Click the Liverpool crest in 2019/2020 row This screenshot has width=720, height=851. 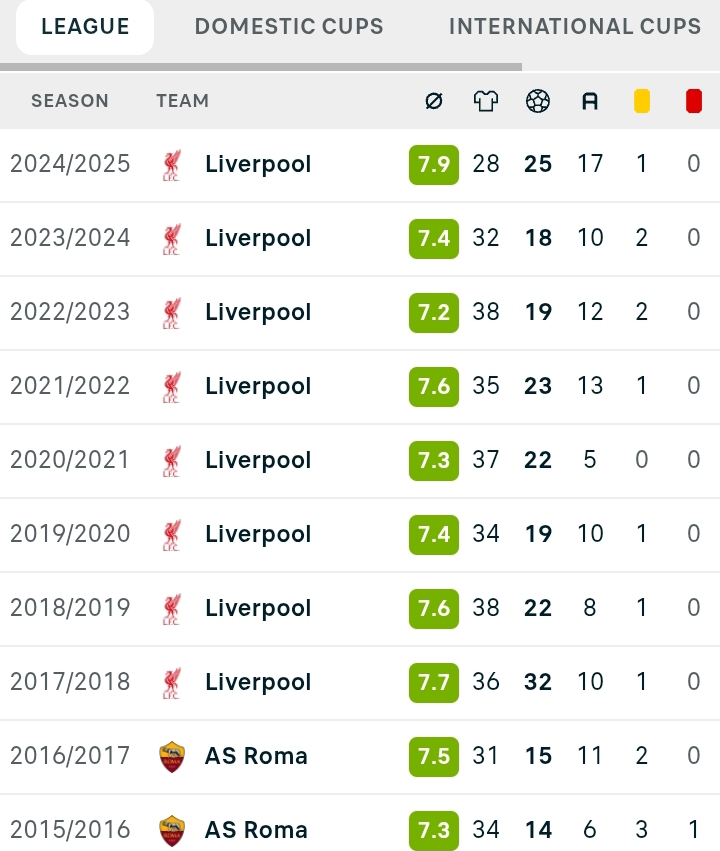click(x=171, y=535)
